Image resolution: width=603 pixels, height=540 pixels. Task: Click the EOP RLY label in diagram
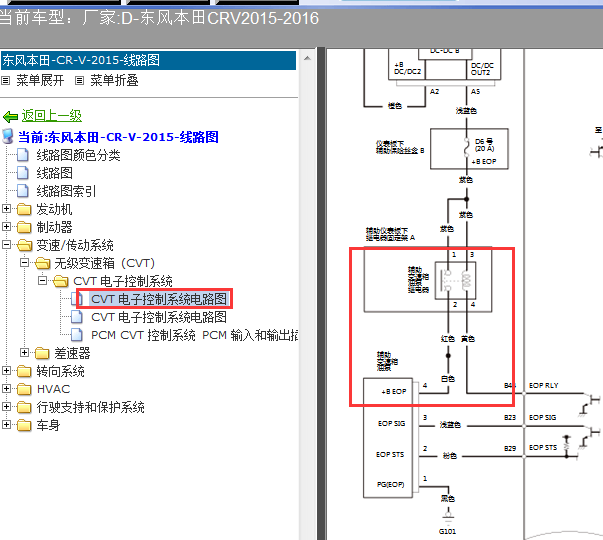tap(543, 385)
